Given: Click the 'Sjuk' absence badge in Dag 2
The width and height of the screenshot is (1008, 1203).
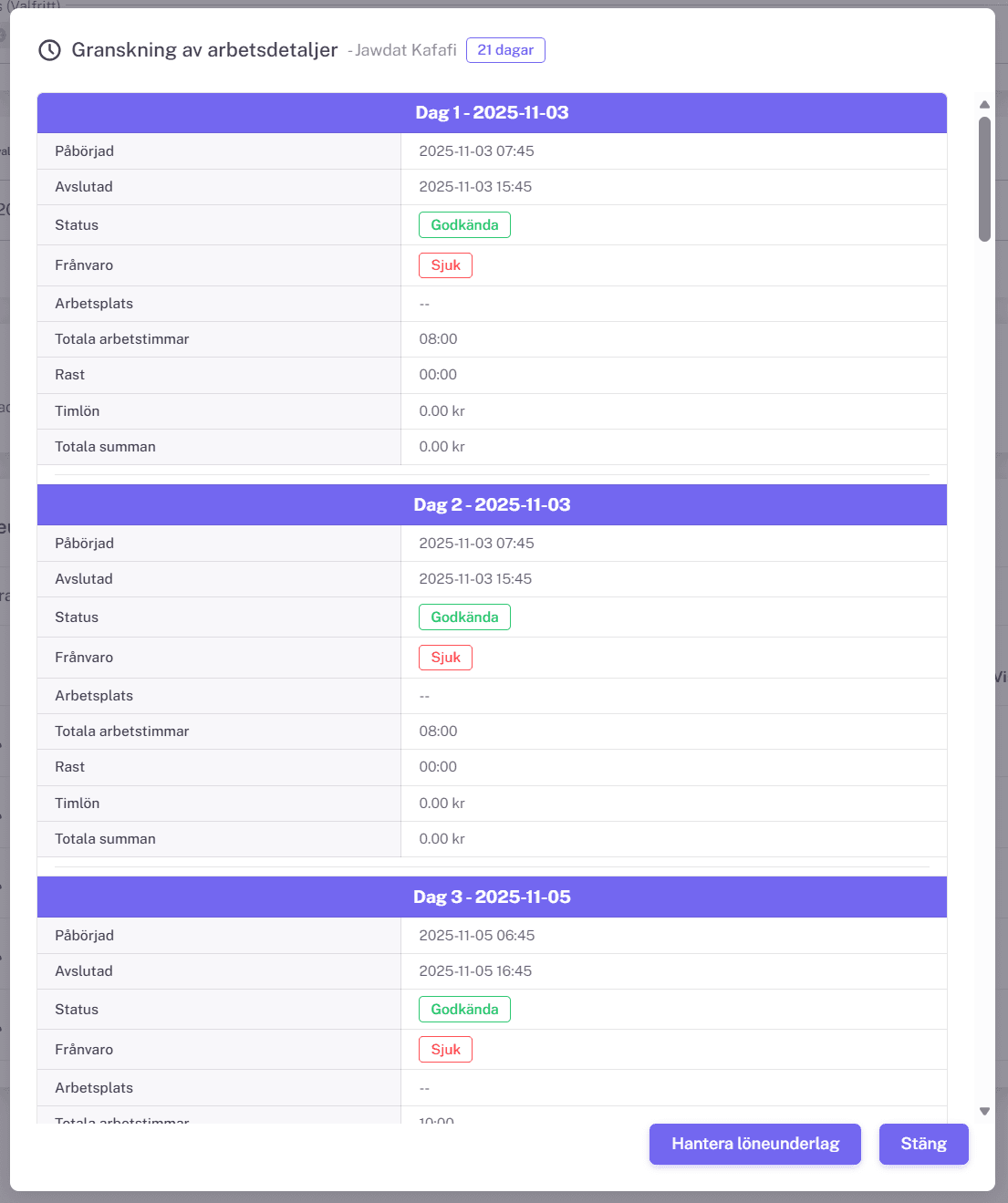Looking at the screenshot, I should coord(445,658).
